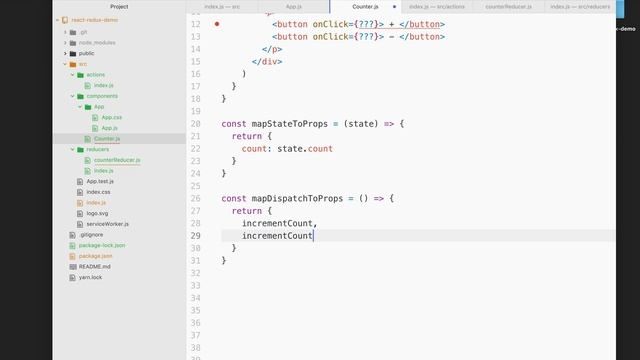Expand the node_modules folder chevron
This screenshot has width=640, height=360.
(65, 43)
